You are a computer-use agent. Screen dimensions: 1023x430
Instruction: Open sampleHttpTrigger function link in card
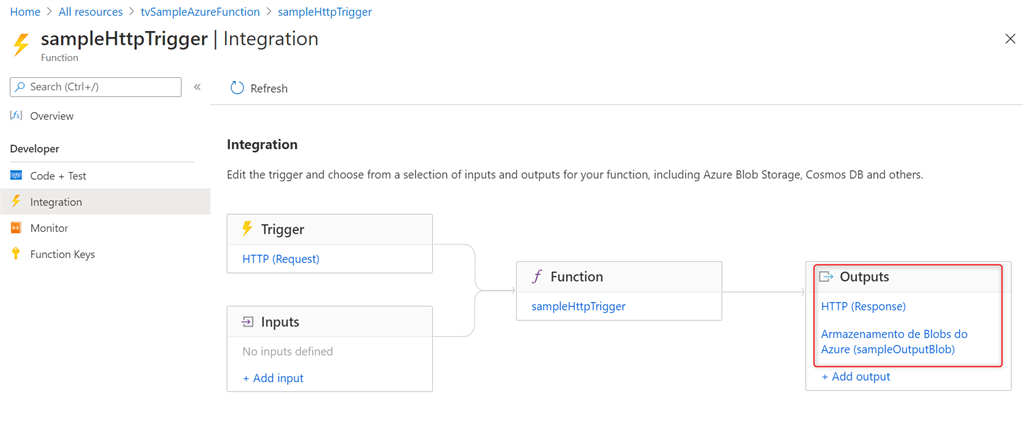point(579,305)
